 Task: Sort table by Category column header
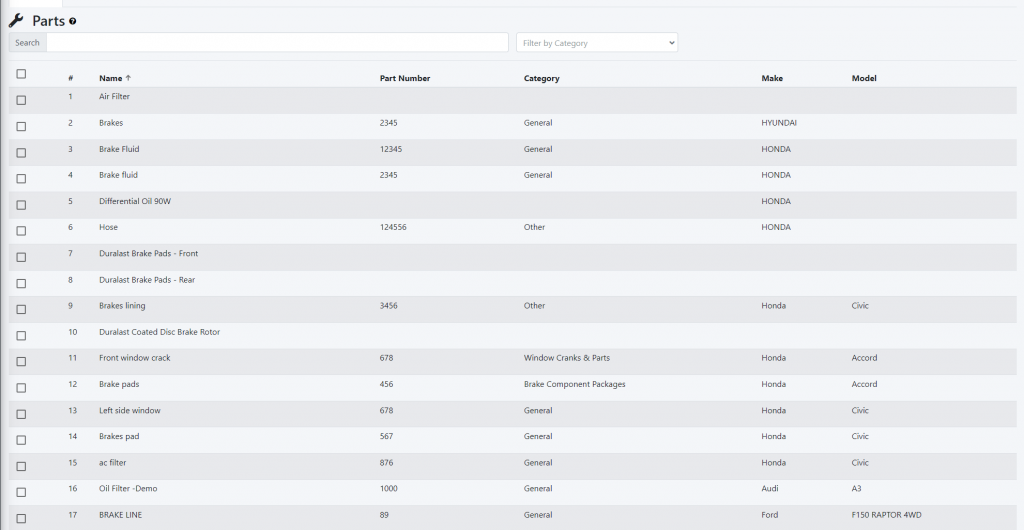coord(541,78)
